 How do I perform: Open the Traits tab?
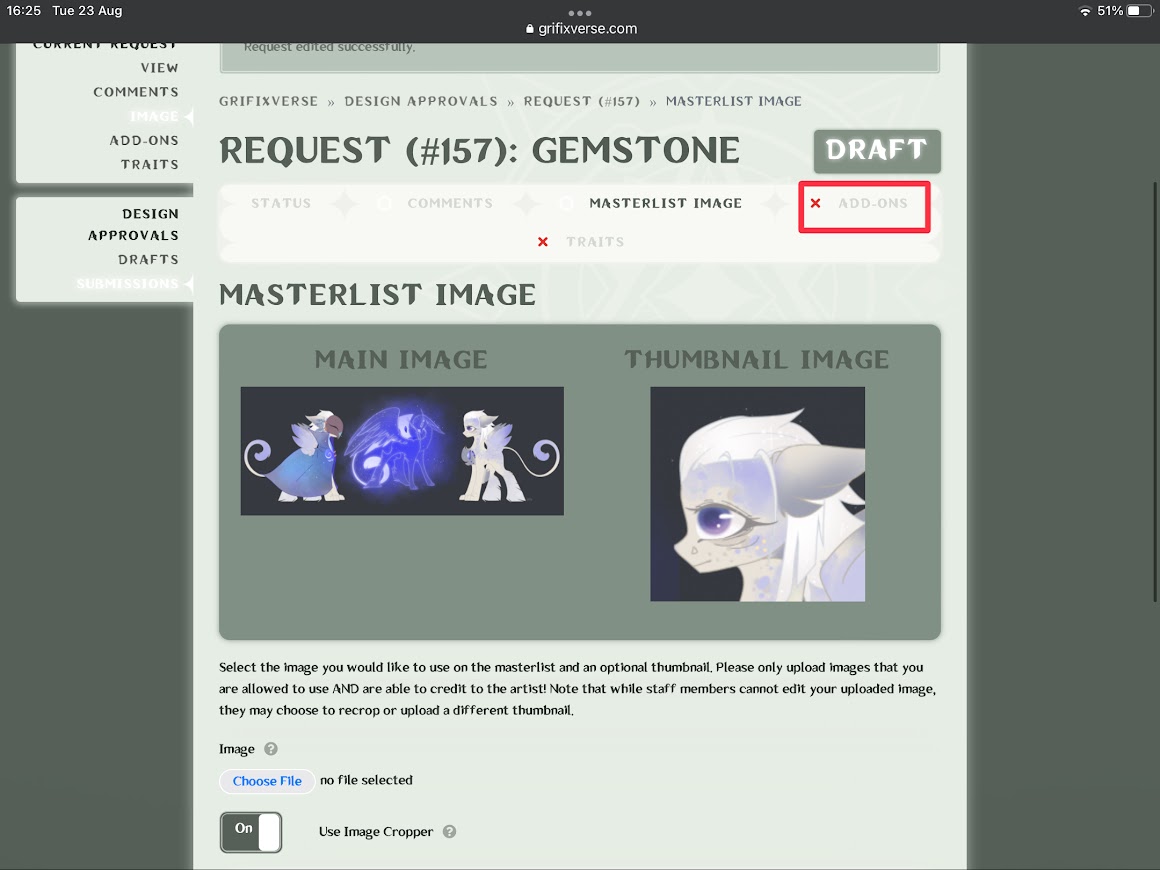(594, 242)
